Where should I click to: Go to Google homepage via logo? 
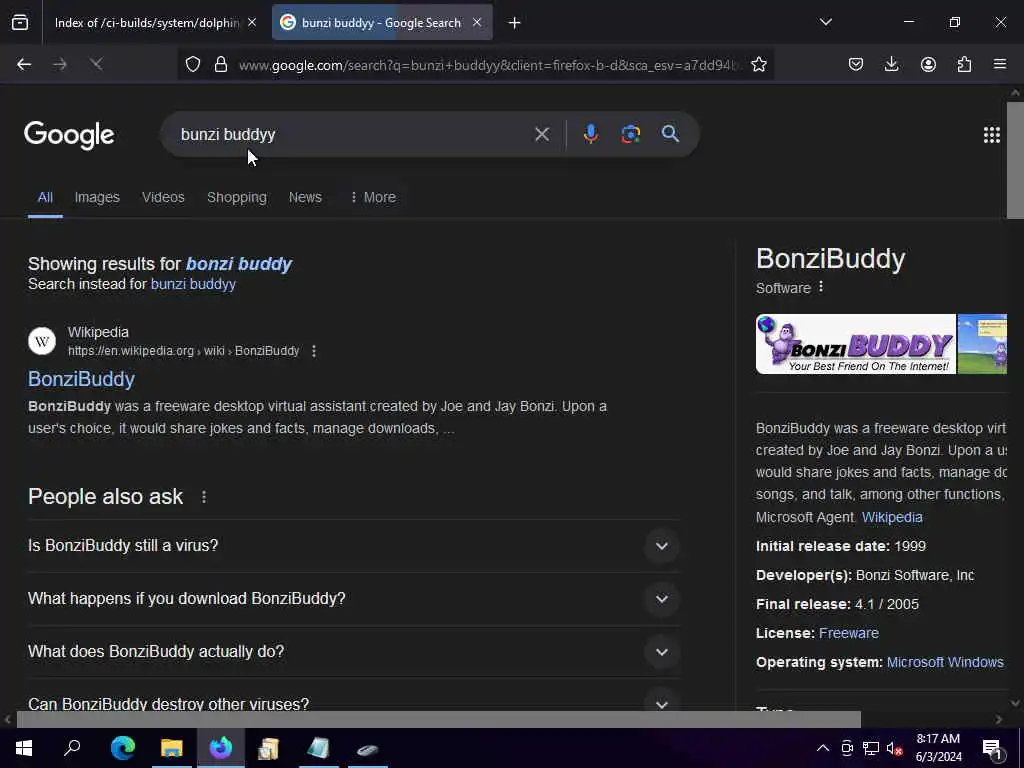click(69, 135)
